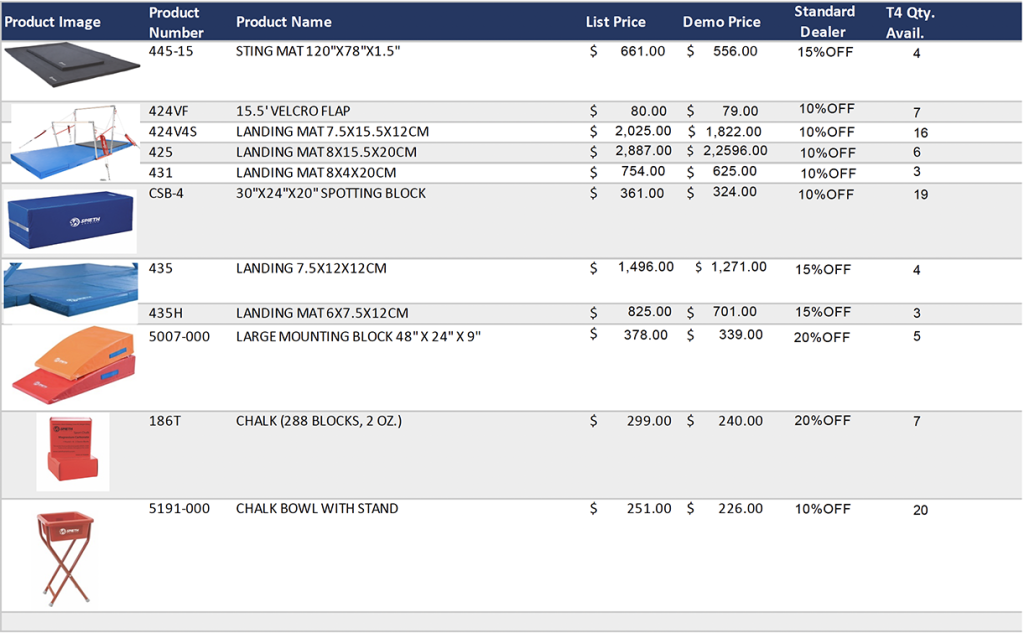Click the 15.5' VELCRO FLAP name cell
The image size is (1024, 633).
(x=293, y=111)
